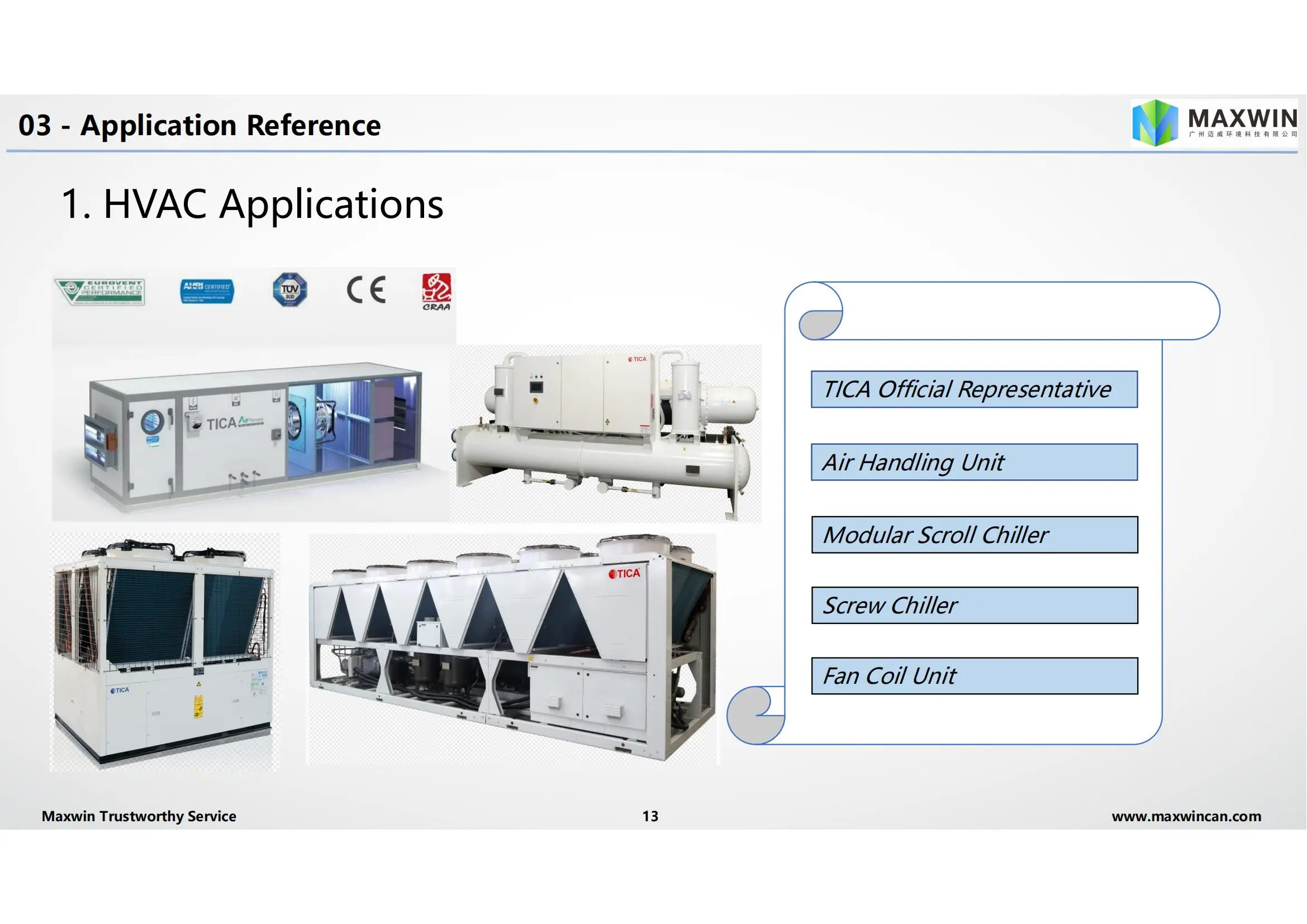Click the page number 13

point(650,817)
